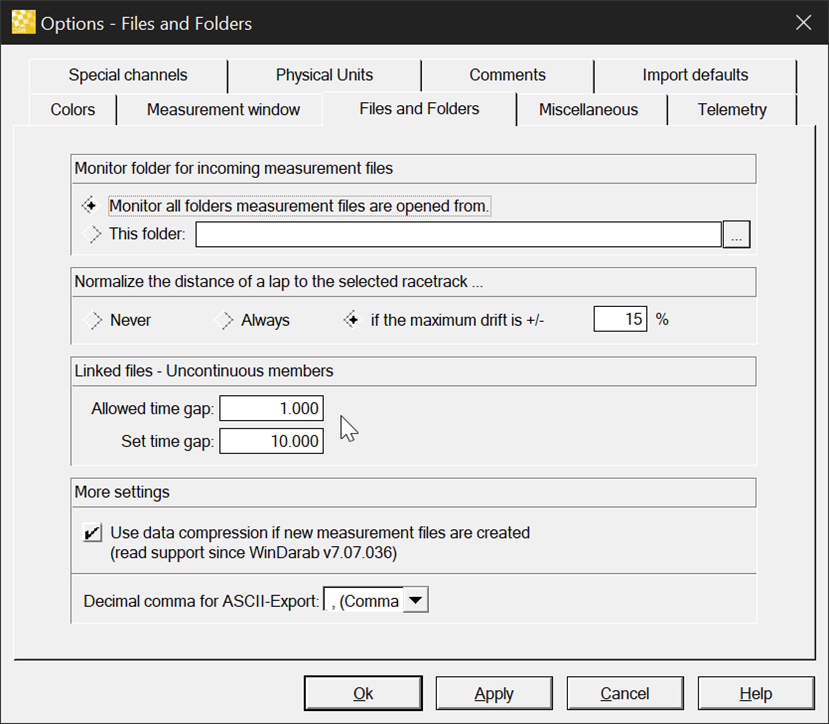The image size is (829, 724).
Task: Select the maximum drift radio option
Action: pos(351,320)
